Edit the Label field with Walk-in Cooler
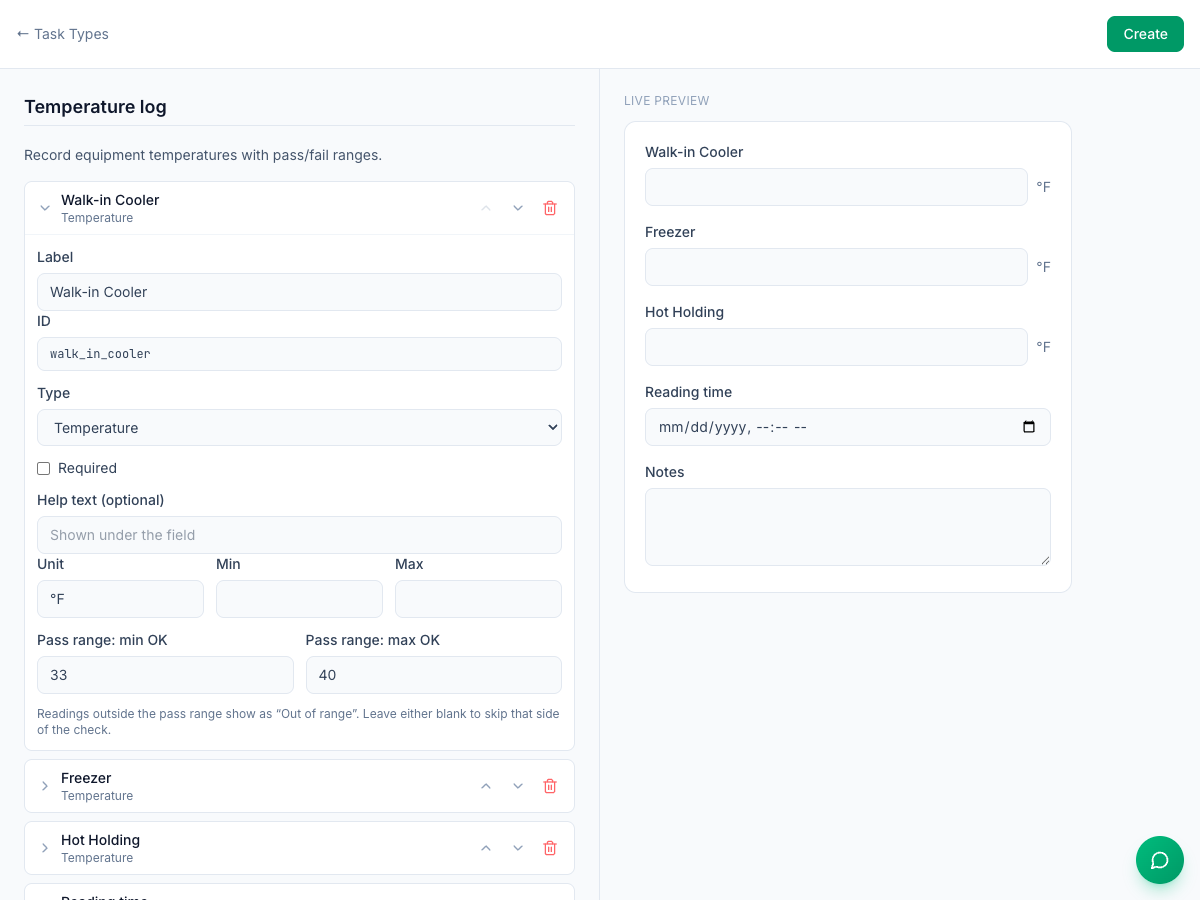1200x900 pixels. click(299, 292)
